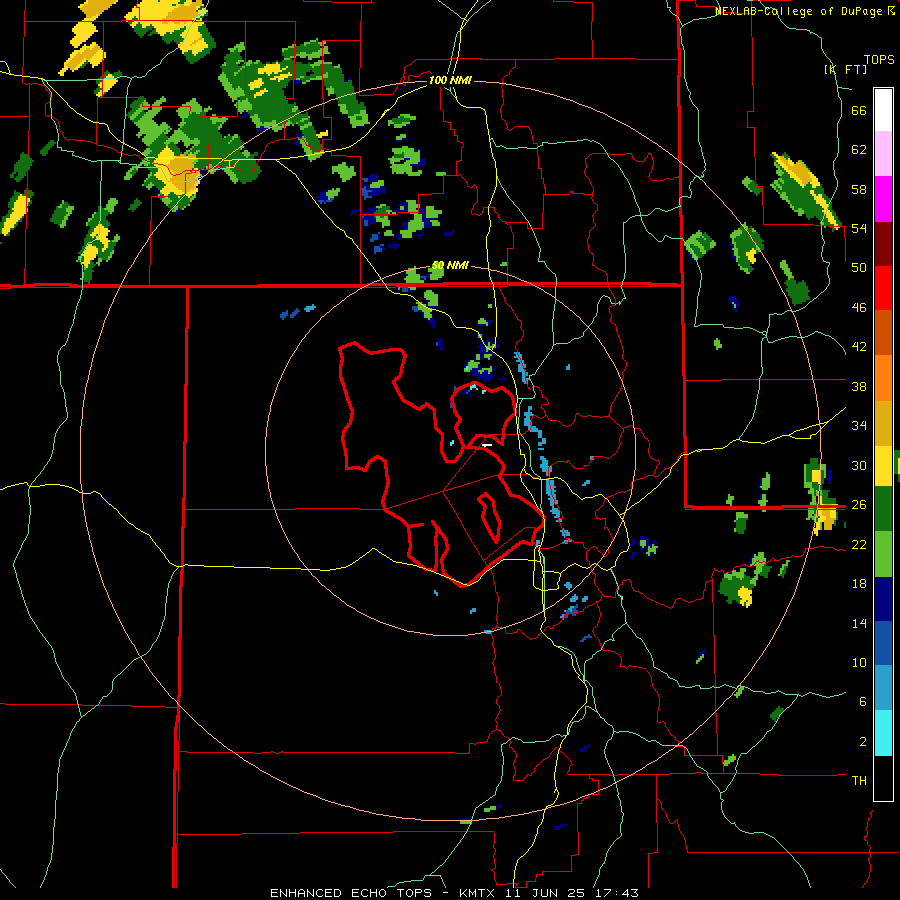This screenshot has height=900, width=900.
Task: Click the magenta legend swatch
Action: pos(883,199)
